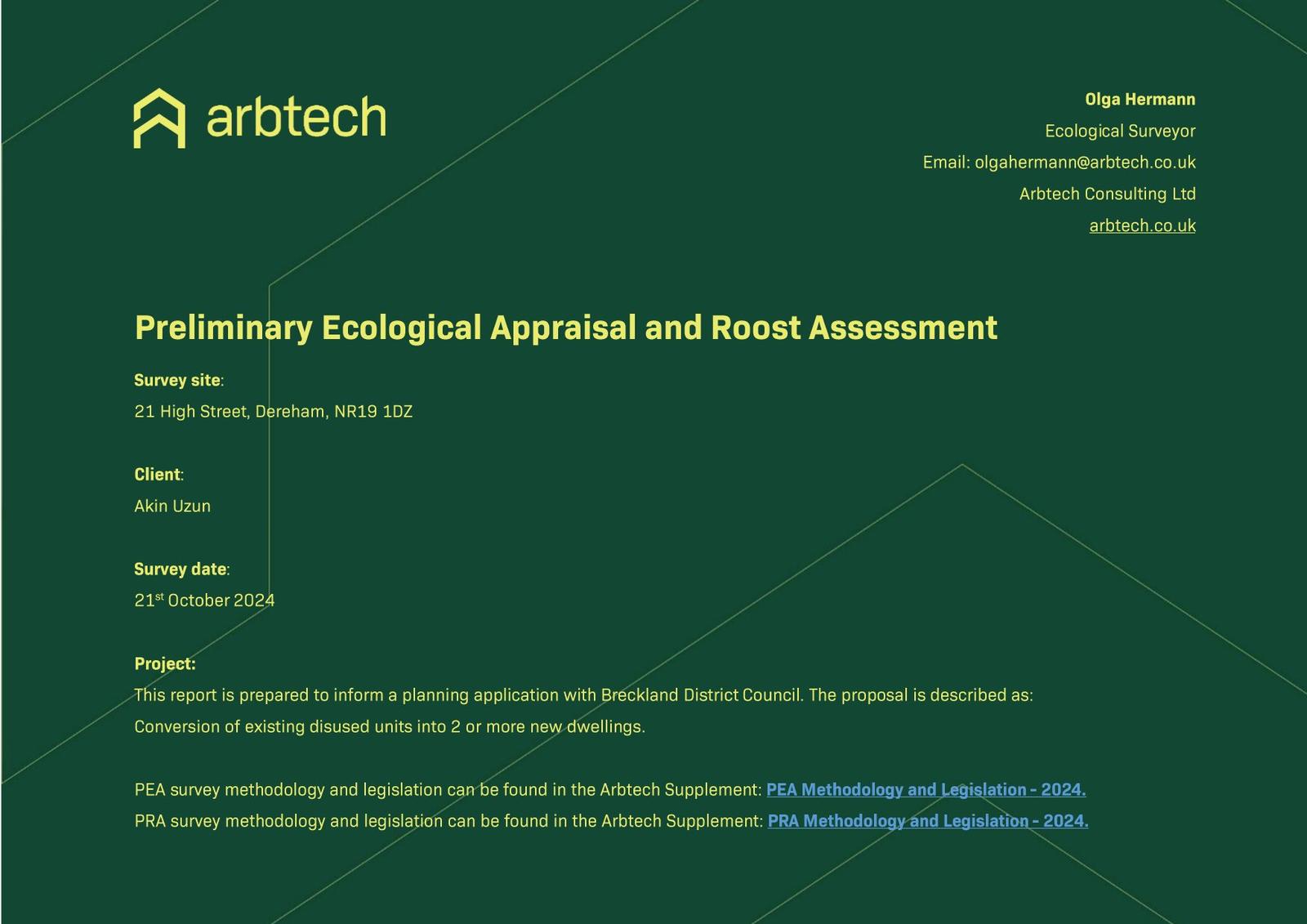This screenshot has height=924, width=1307.
Task: Click the Arbtech Consulting Ltd company name
Action: [1107, 194]
